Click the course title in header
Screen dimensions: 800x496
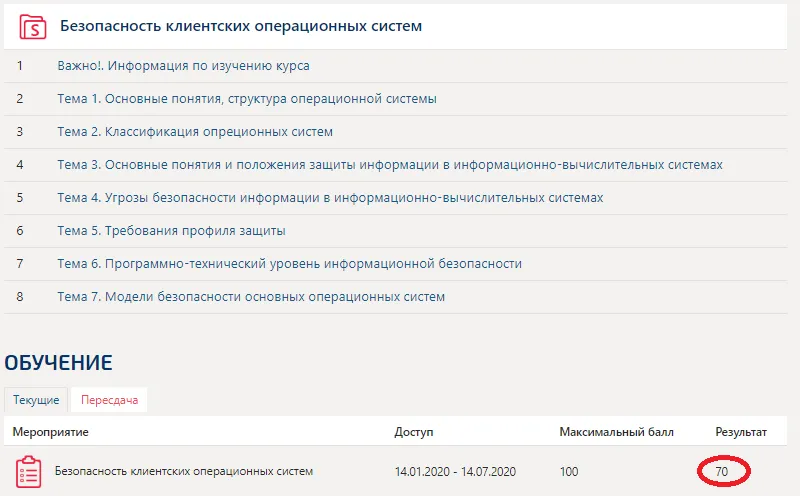pos(241,26)
